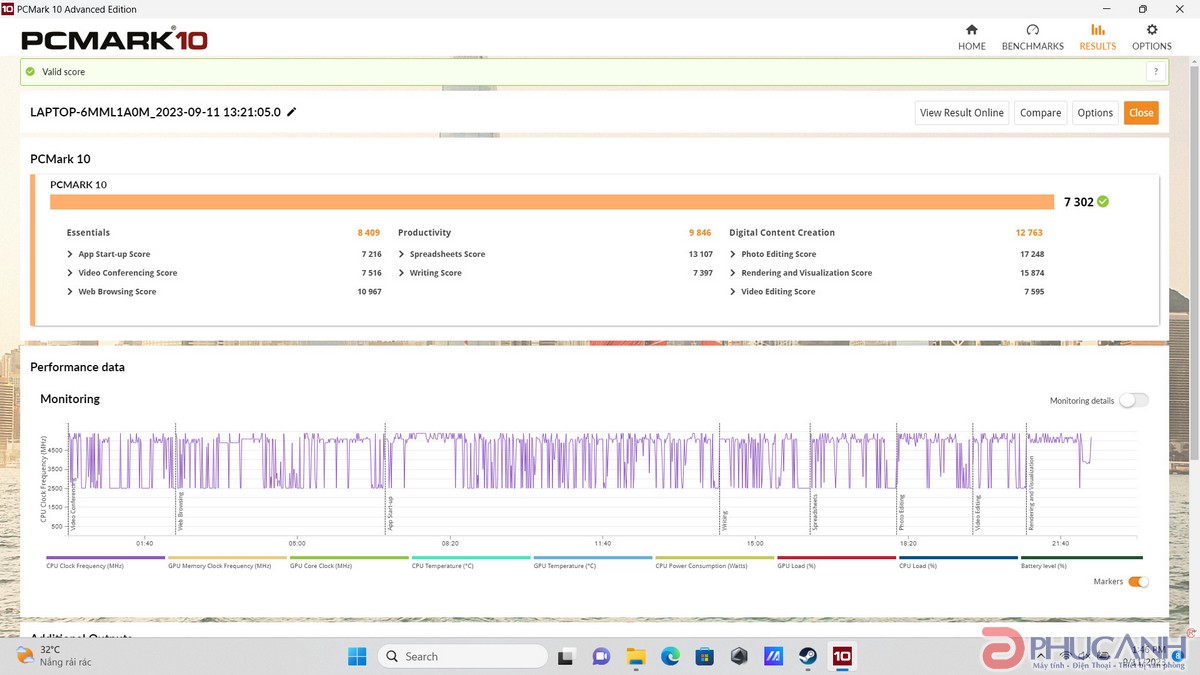Click the overall score 7 302
This screenshot has height=675, width=1200.
click(1078, 201)
